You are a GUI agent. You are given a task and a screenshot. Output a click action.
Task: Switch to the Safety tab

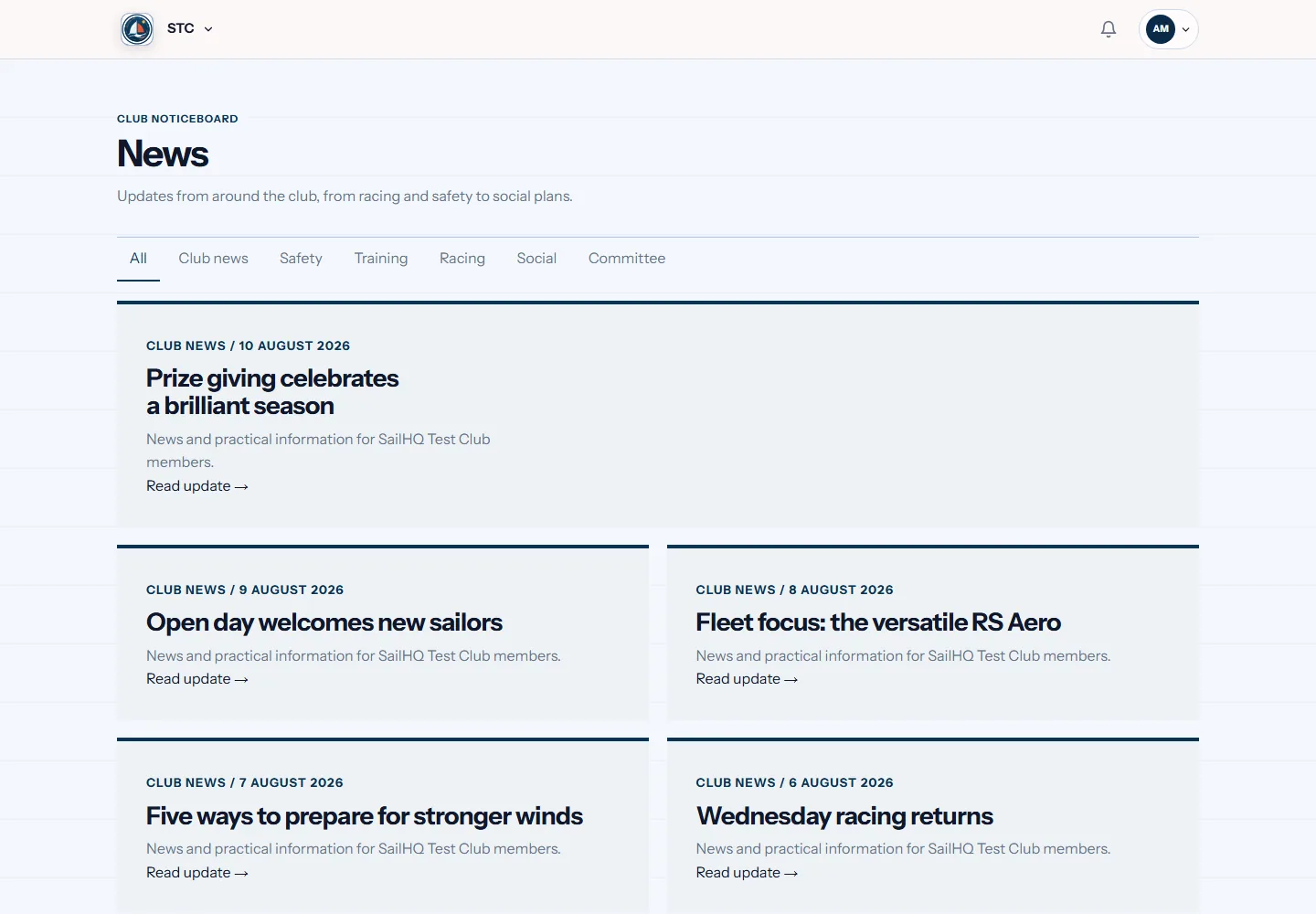(301, 259)
